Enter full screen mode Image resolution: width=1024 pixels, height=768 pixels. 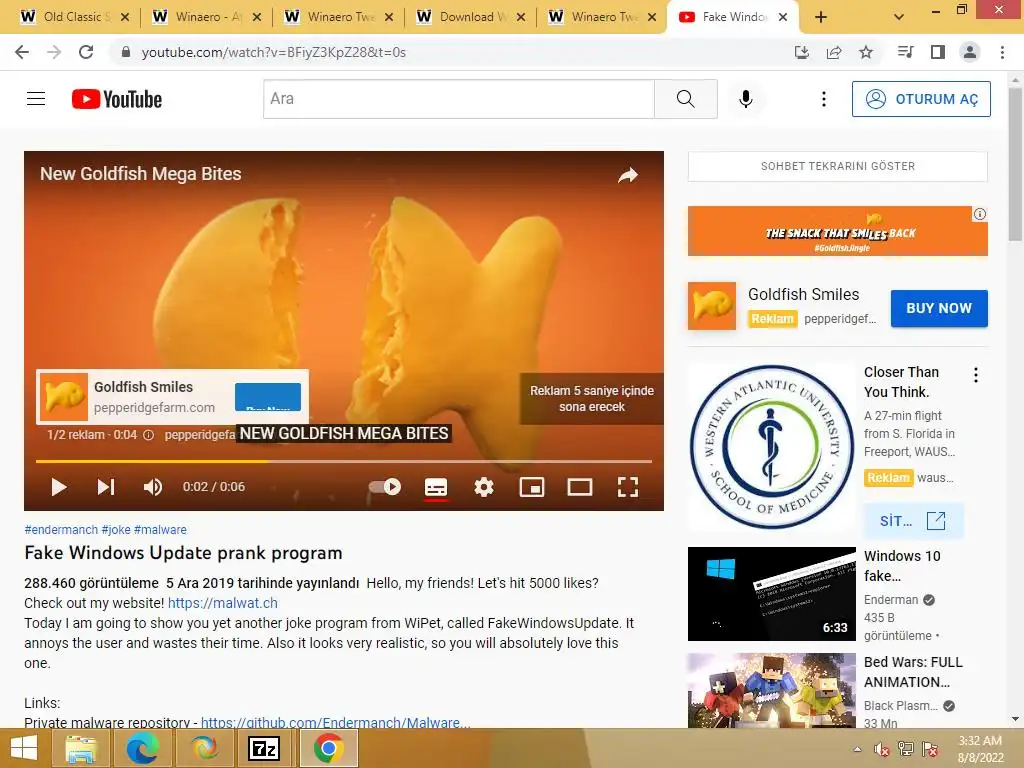[x=628, y=487]
